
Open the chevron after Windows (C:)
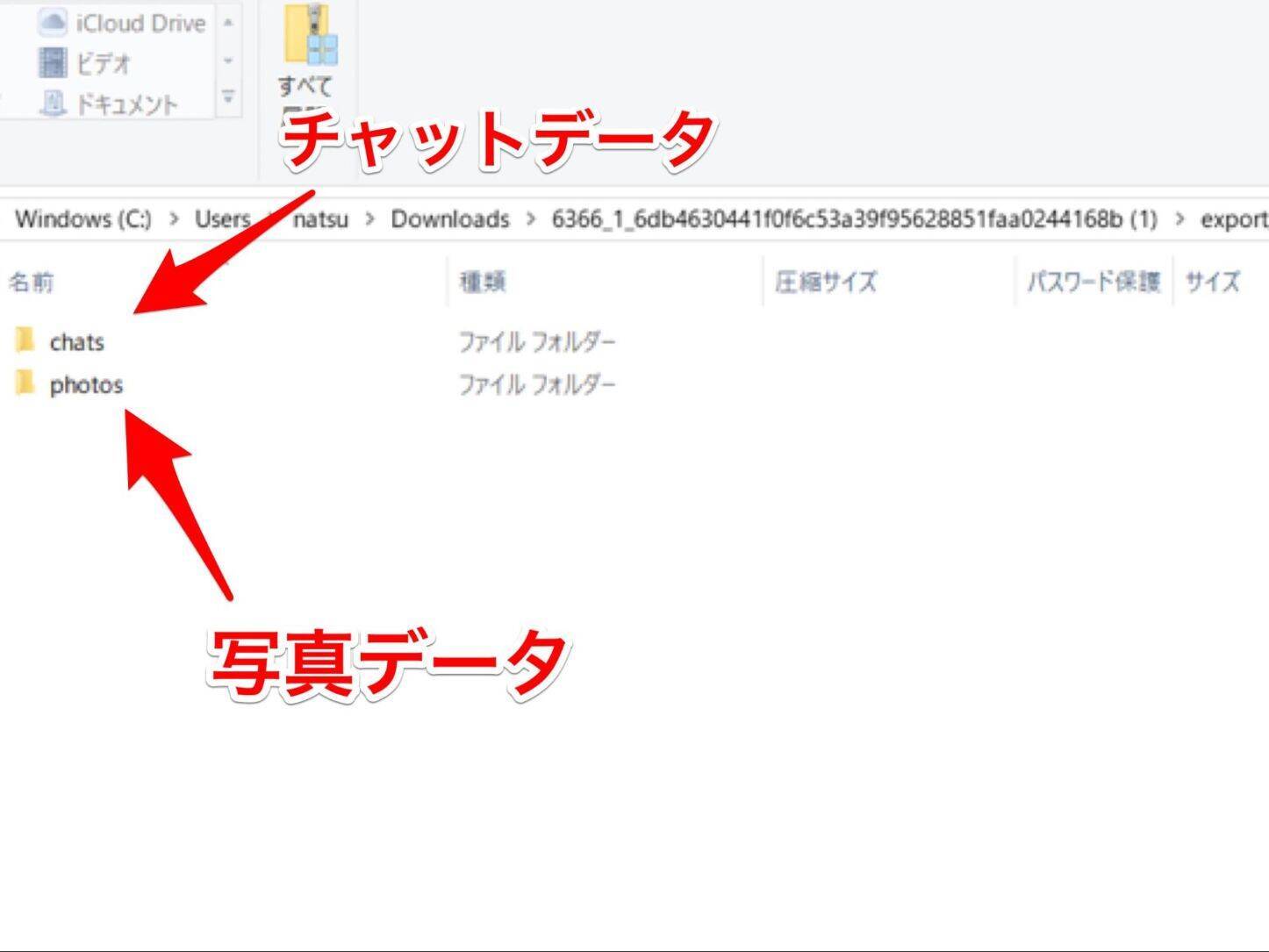pos(174,218)
